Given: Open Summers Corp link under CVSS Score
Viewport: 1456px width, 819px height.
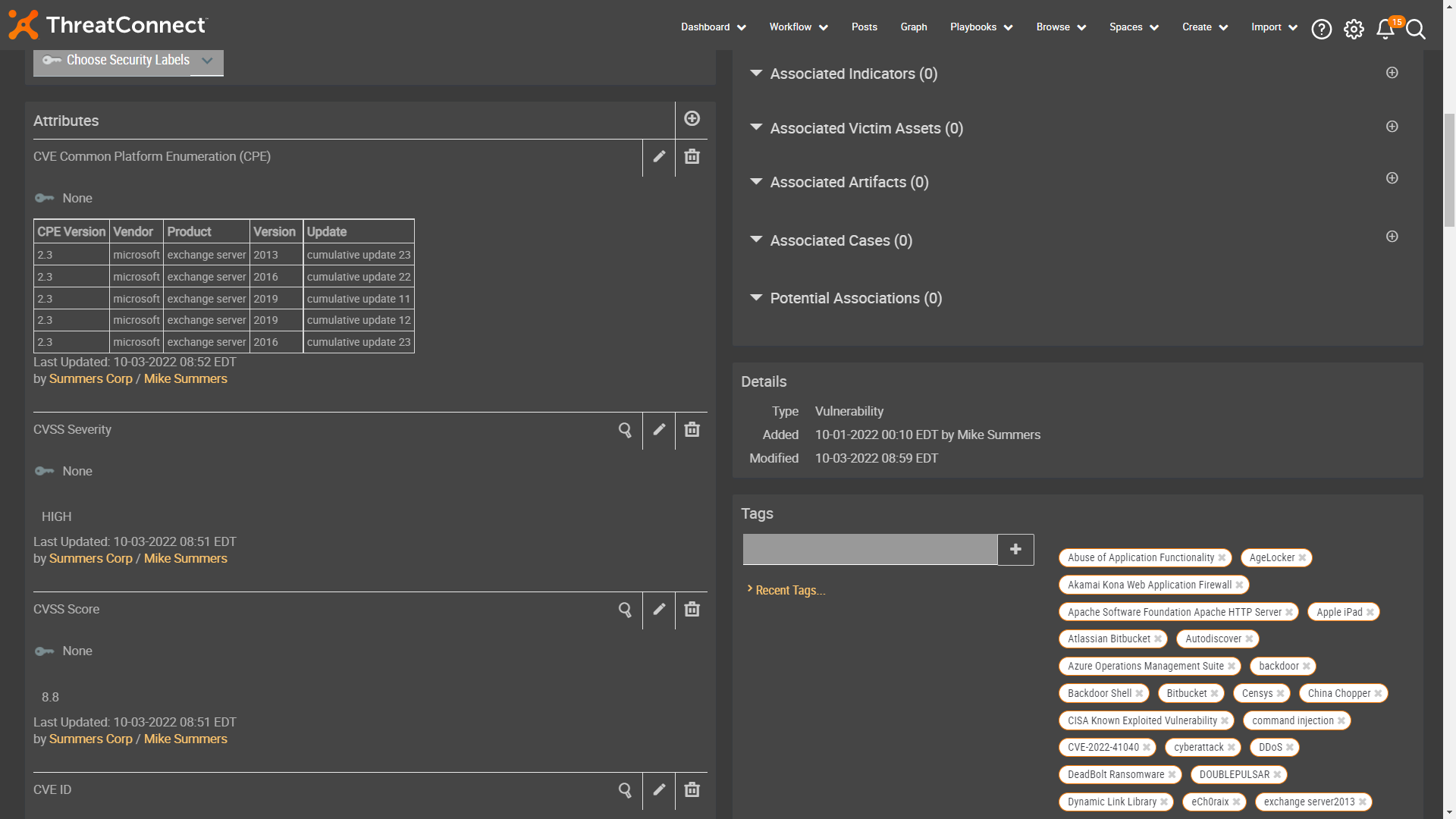Looking at the screenshot, I should click(90, 739).
